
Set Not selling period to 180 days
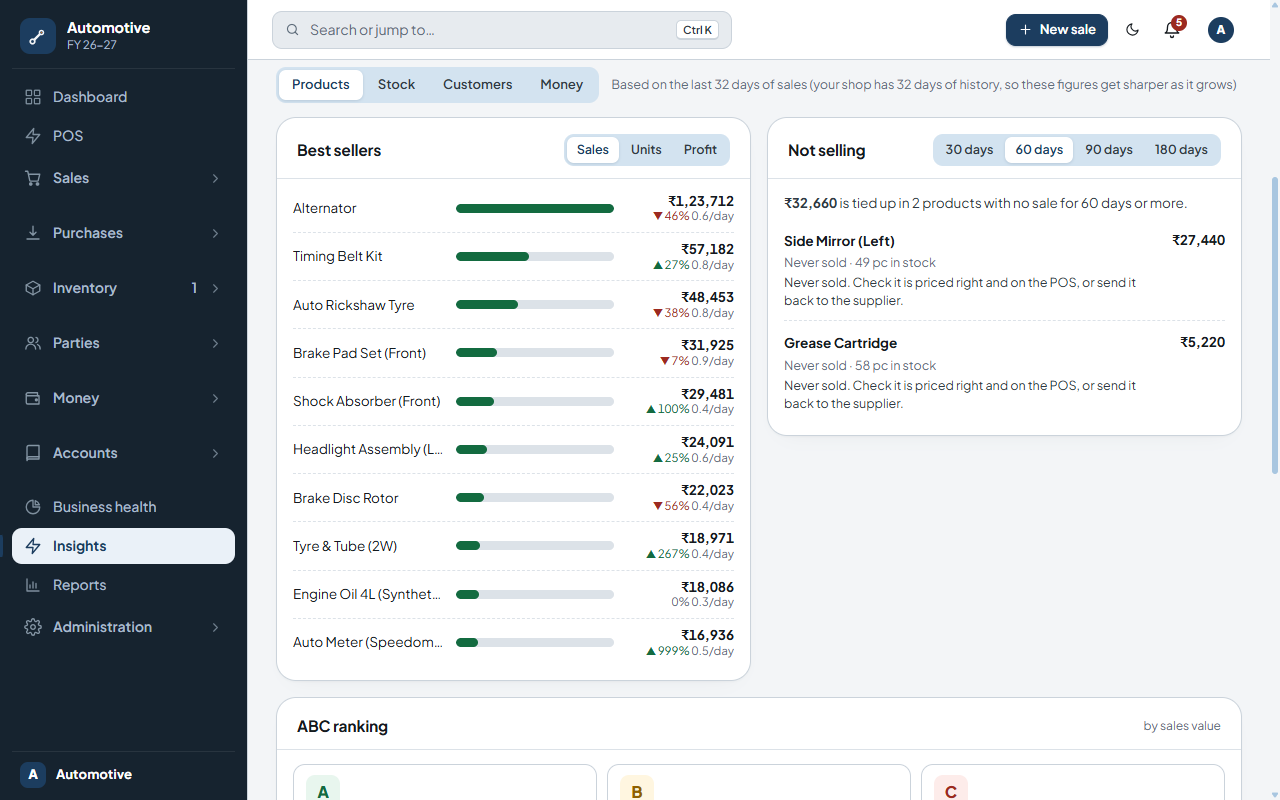pos(1181,150)
